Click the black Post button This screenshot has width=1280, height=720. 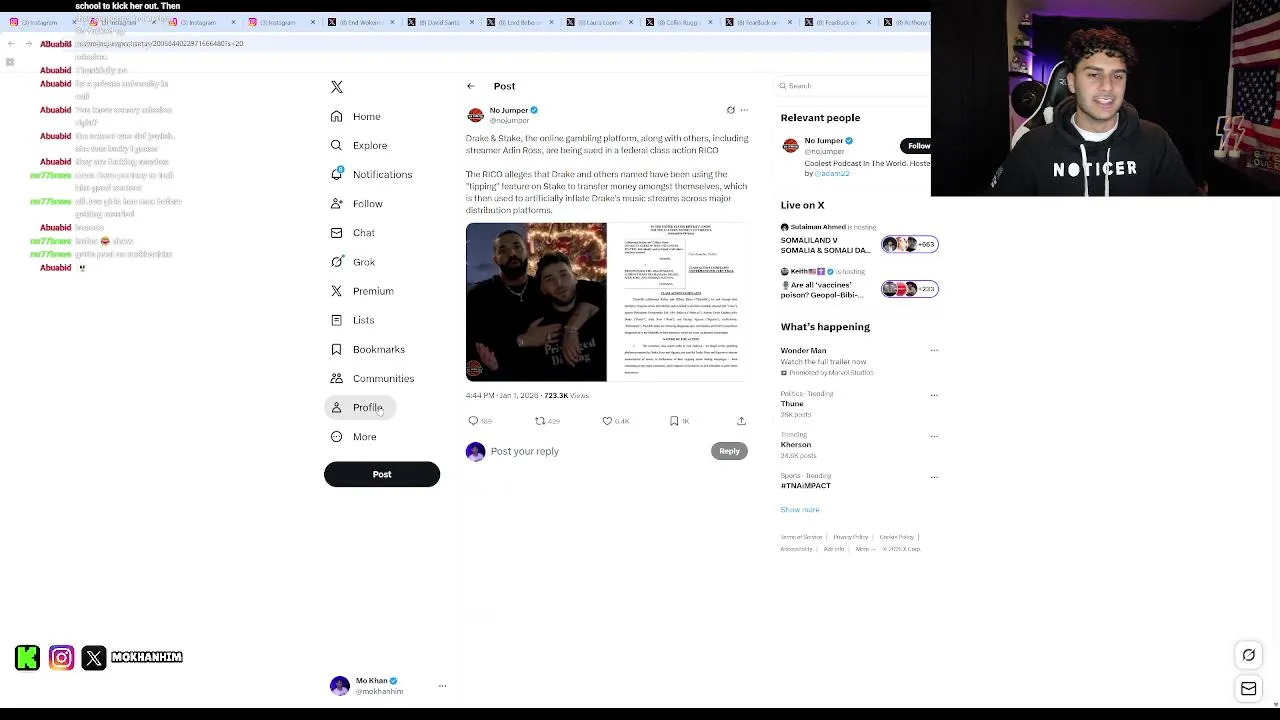382,474
